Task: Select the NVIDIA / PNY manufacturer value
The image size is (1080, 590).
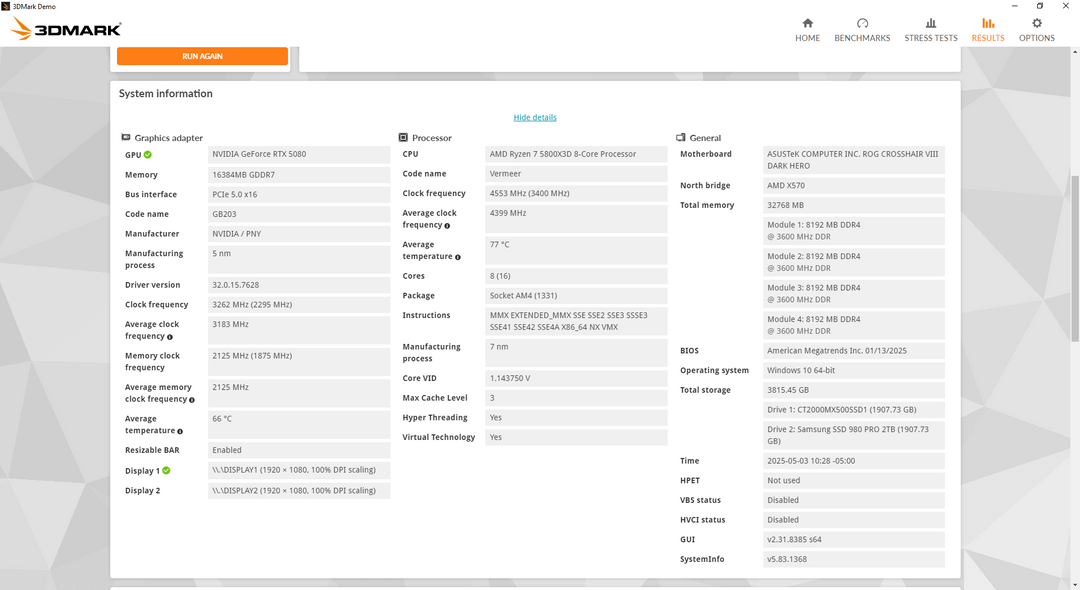Action: [299, 234]
